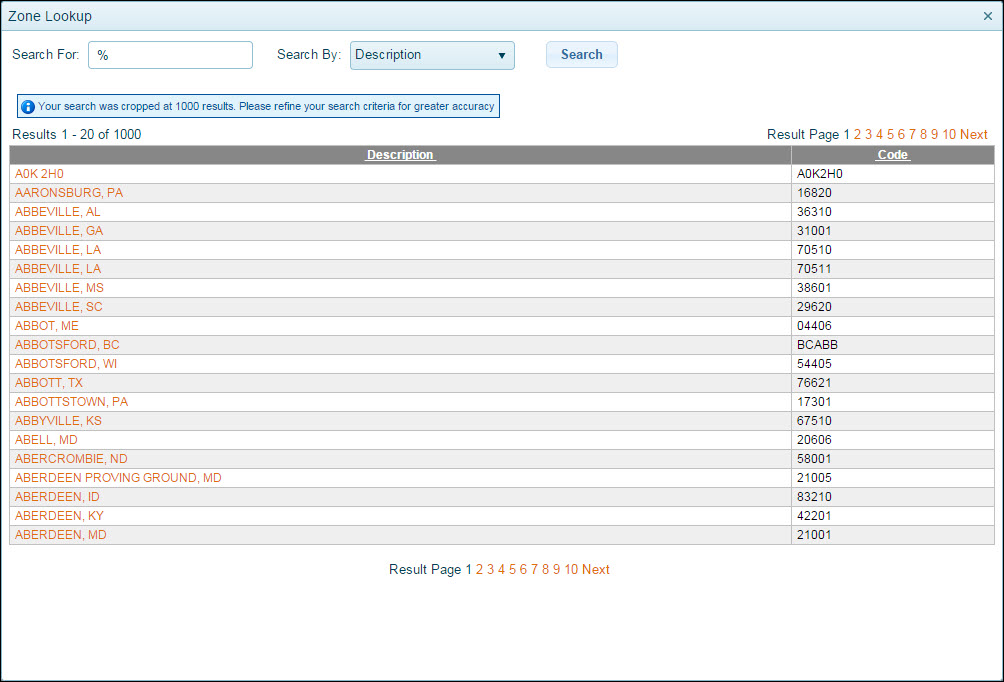Screen dimensions: 1004x682
Task: Click Next in the bottom pagination
Action: coord(596,569)
